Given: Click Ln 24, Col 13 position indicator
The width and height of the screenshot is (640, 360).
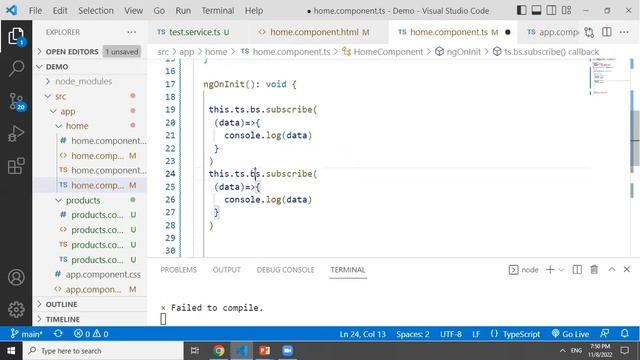Looking at the screenshot, I should coord(362,334).
